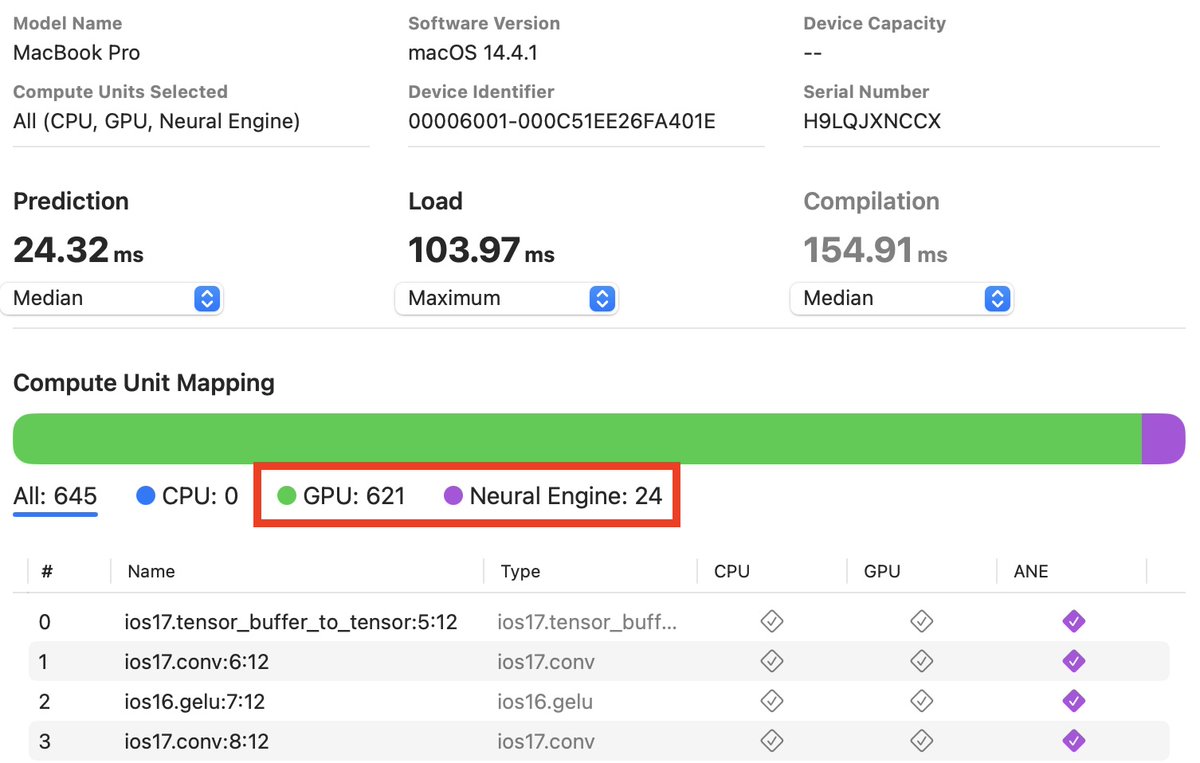Switch to the All: 645 filter

tap(55, 496)
